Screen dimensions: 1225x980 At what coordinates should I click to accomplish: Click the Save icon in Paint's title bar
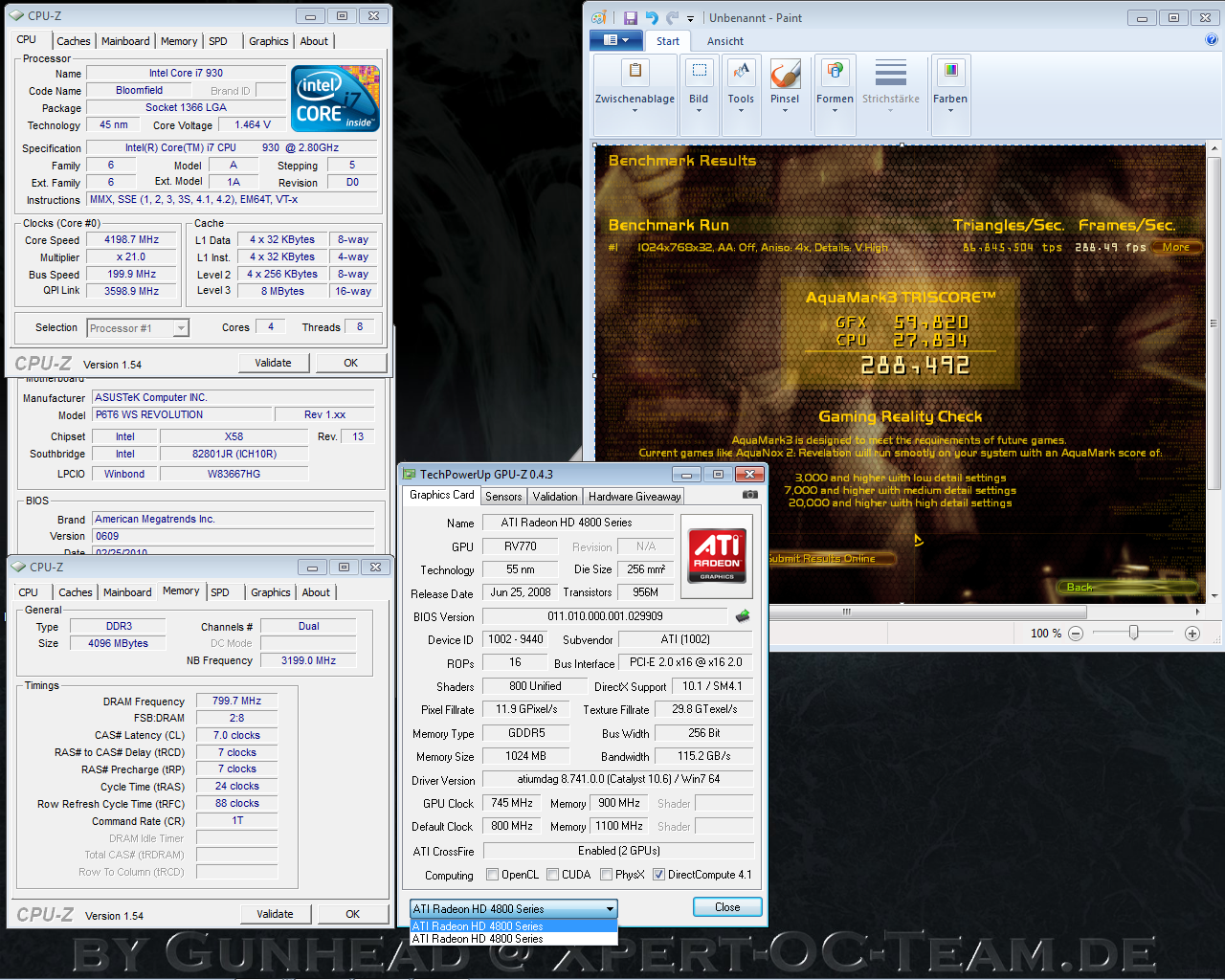coord(630,17)
